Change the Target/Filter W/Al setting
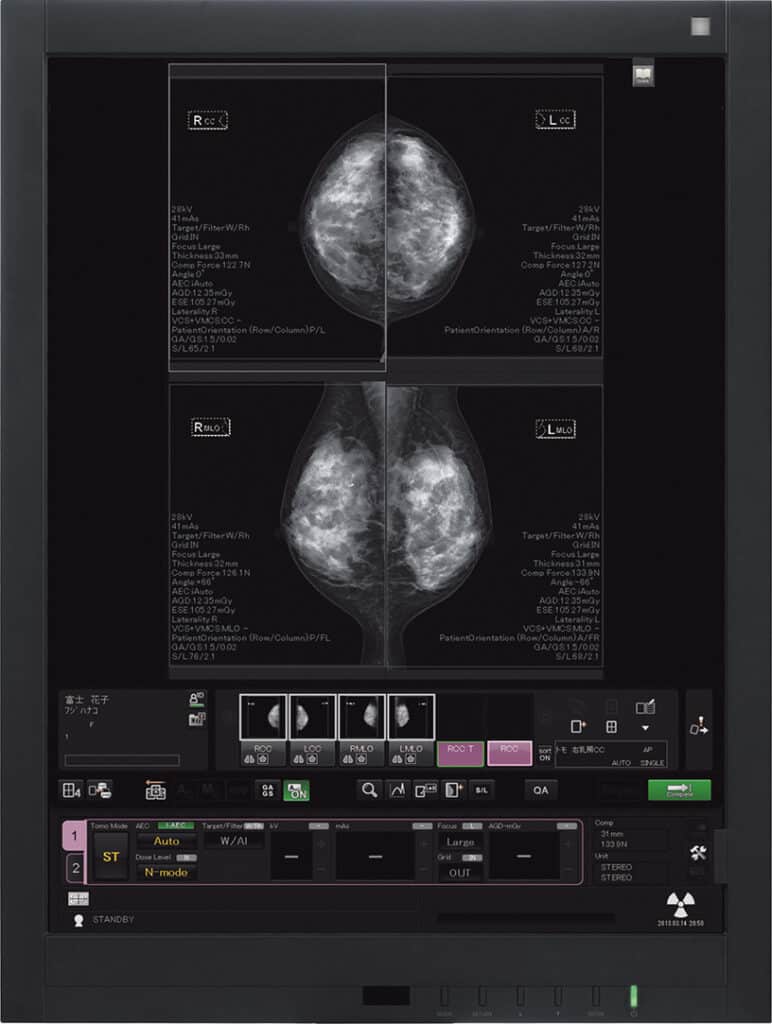Image resolution: width=772 pixels, height=1024 pixels. pyautogui.click(x=234, y=840)
